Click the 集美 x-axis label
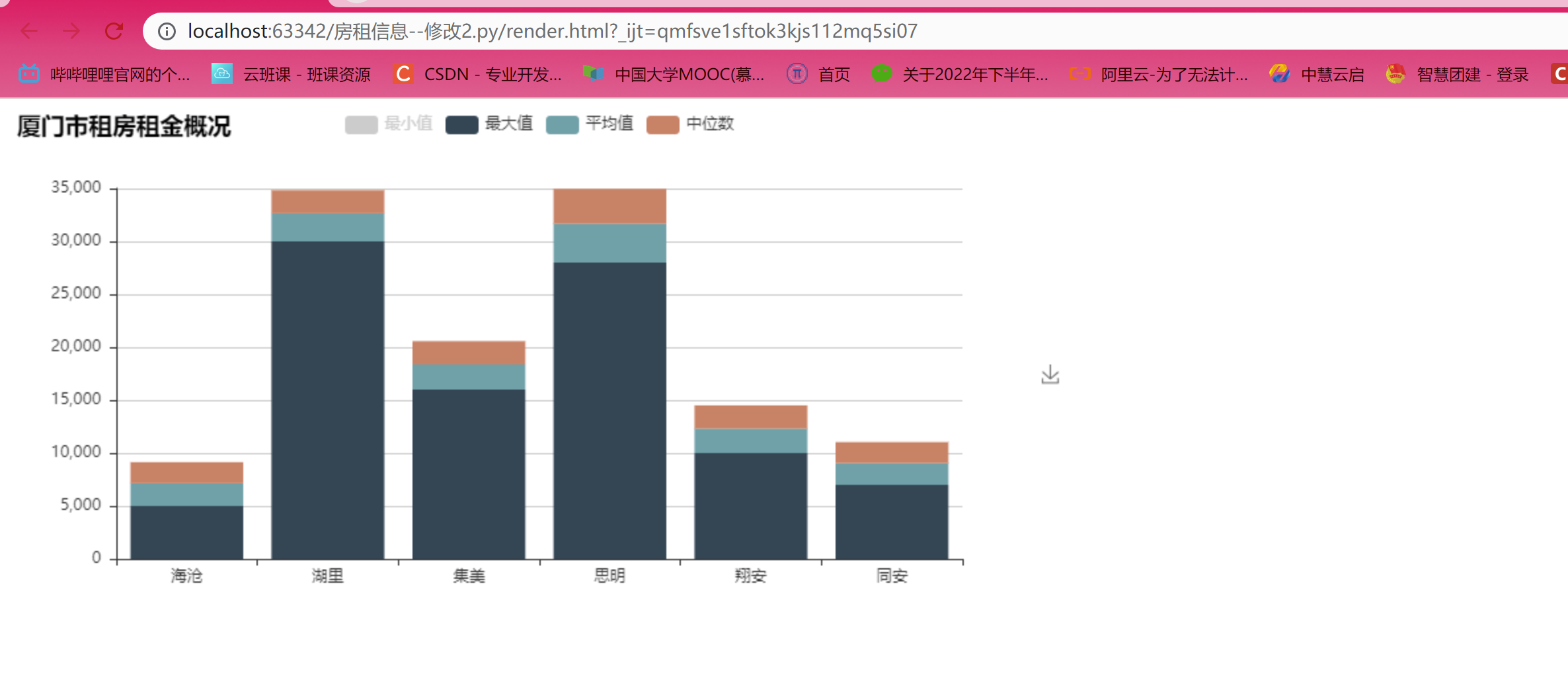 tap(469, 576)
